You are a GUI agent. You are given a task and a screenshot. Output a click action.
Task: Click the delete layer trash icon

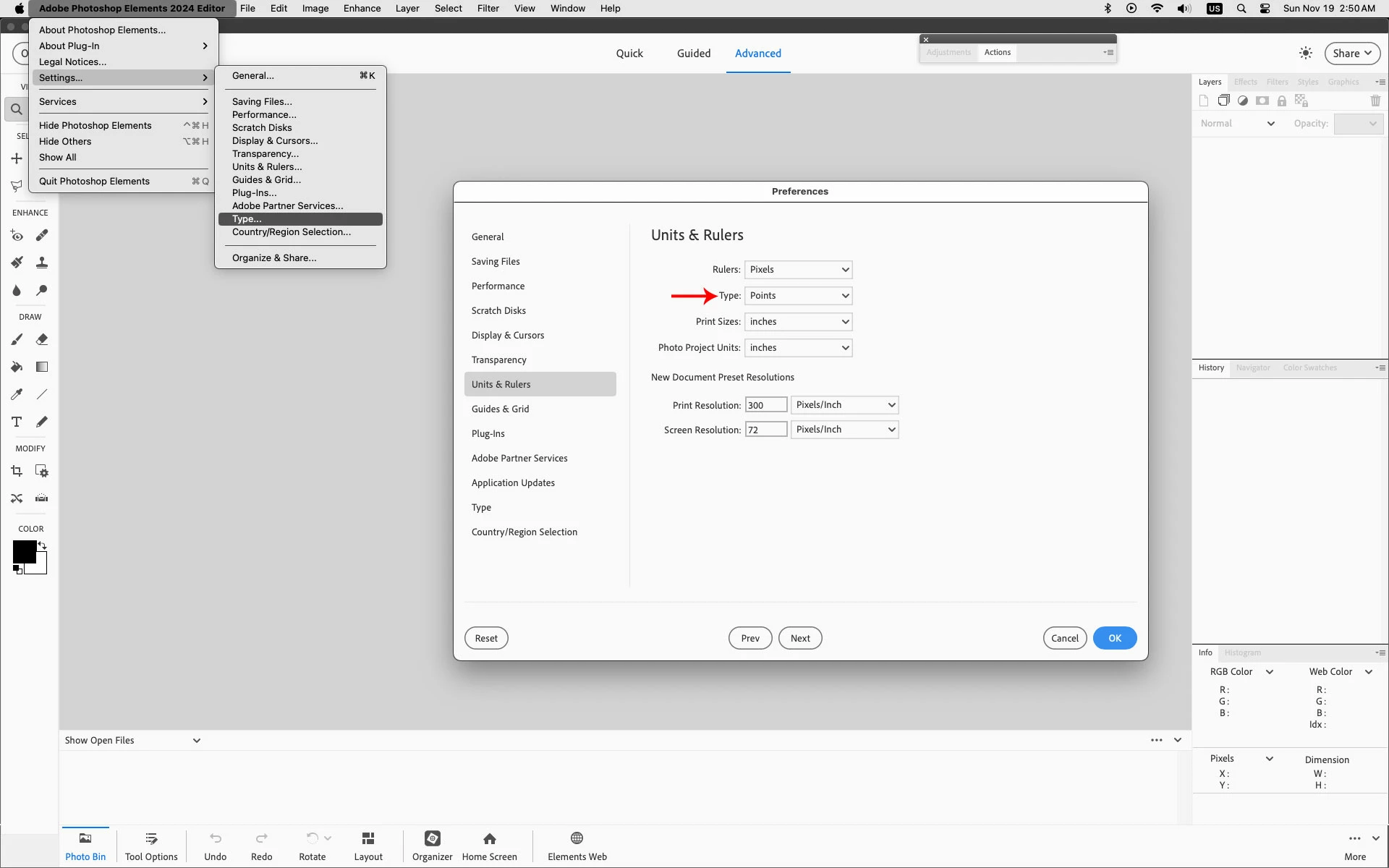pyautogui.click(x=1375, y=101)
